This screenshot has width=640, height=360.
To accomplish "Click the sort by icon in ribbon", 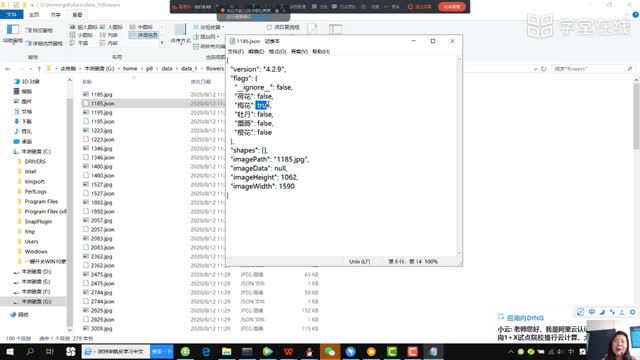I will [180, 33].
